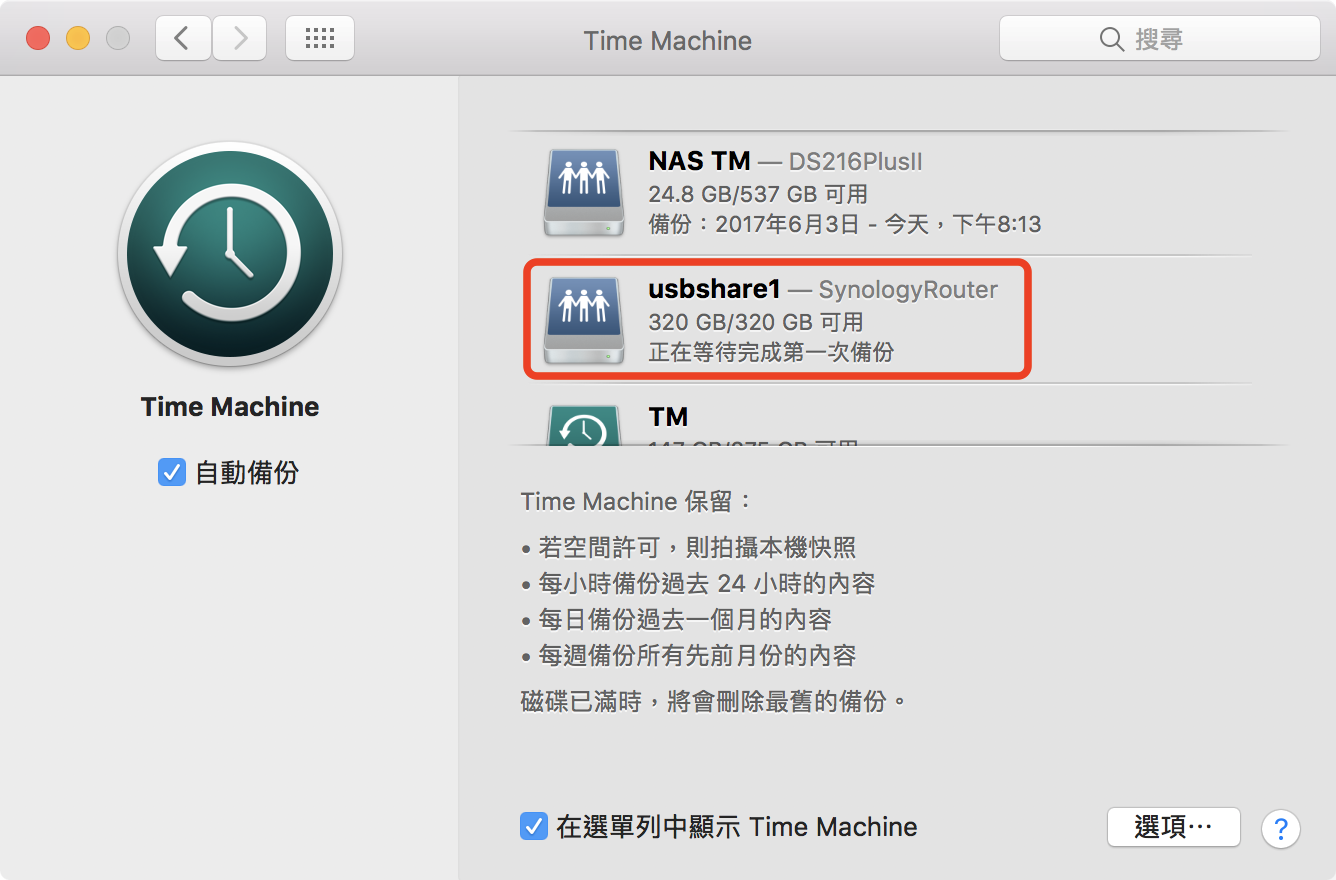
Task: Click the TM backup disk icon
Action: [585, 426]
